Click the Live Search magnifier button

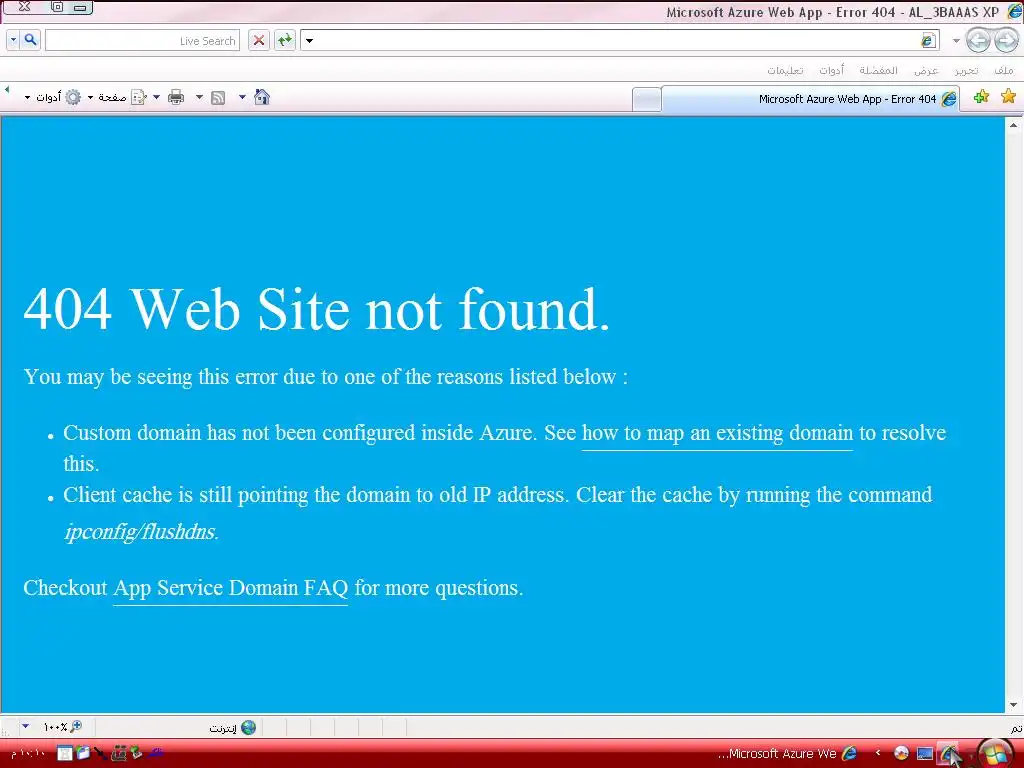pyautogui.click(x=30, y=40)
